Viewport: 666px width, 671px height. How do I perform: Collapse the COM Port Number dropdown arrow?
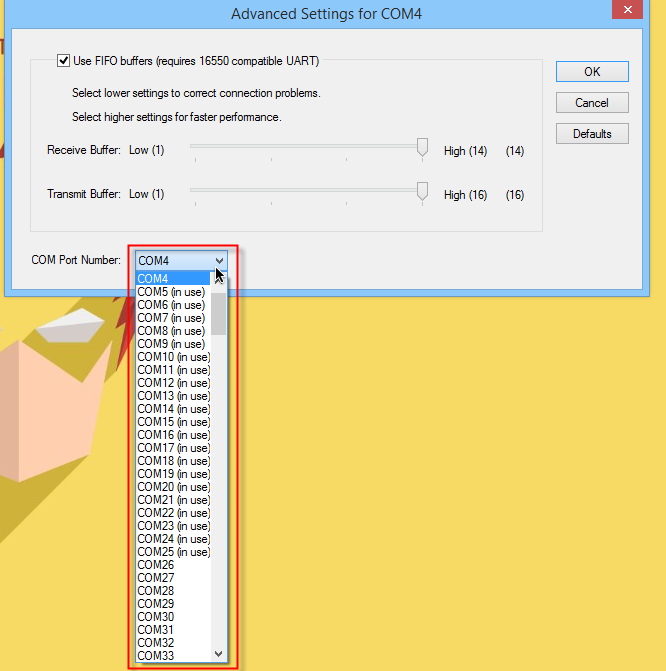click(219, 260)
